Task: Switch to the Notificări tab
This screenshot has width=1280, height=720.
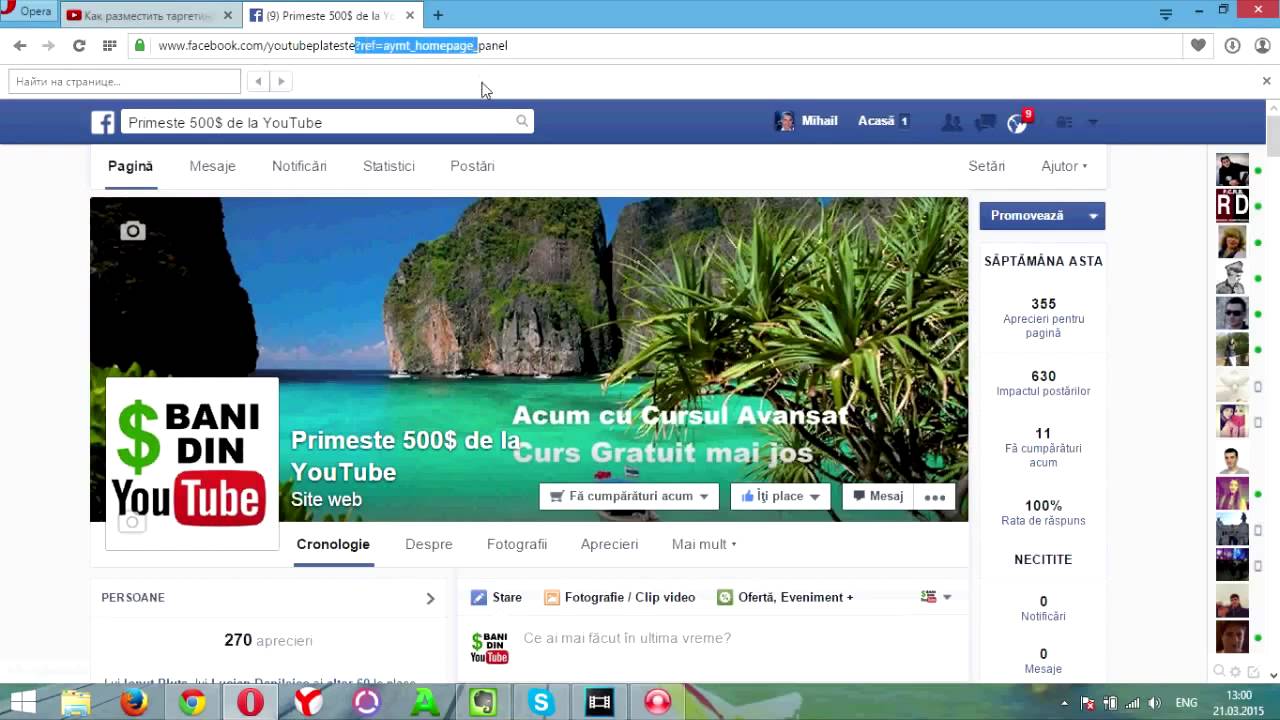Action: [299, 166]
